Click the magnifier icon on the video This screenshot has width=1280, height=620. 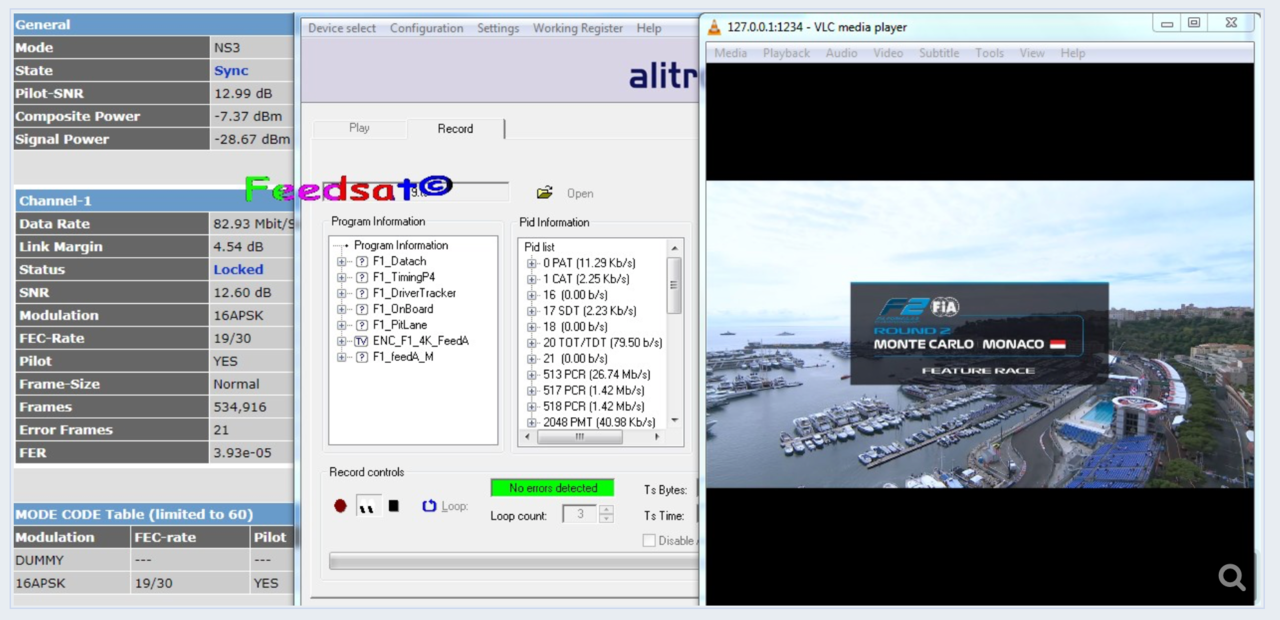point(1231,577)
